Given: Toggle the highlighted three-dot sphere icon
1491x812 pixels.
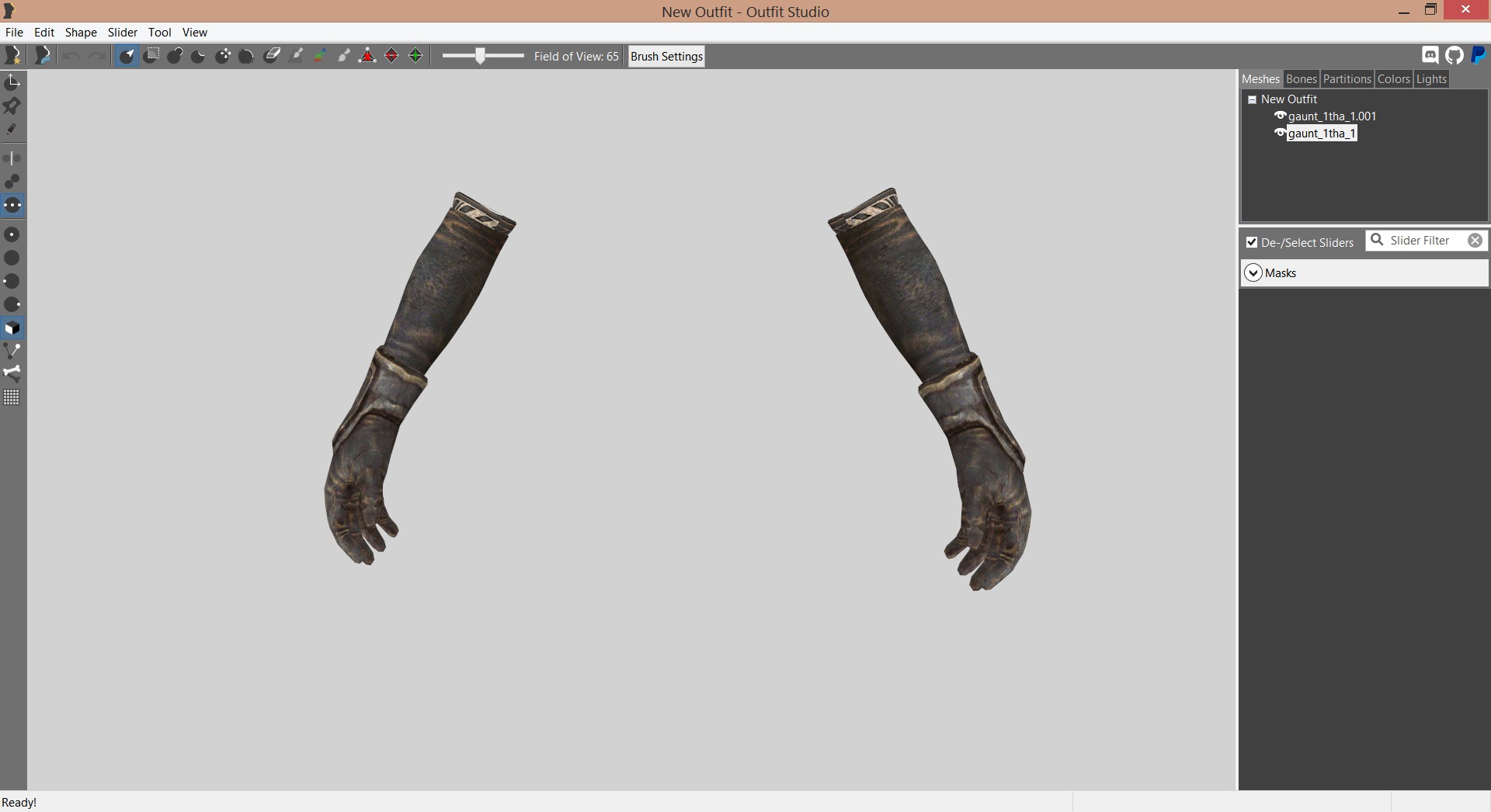Looking at the screenshot, I should [12, 206].
